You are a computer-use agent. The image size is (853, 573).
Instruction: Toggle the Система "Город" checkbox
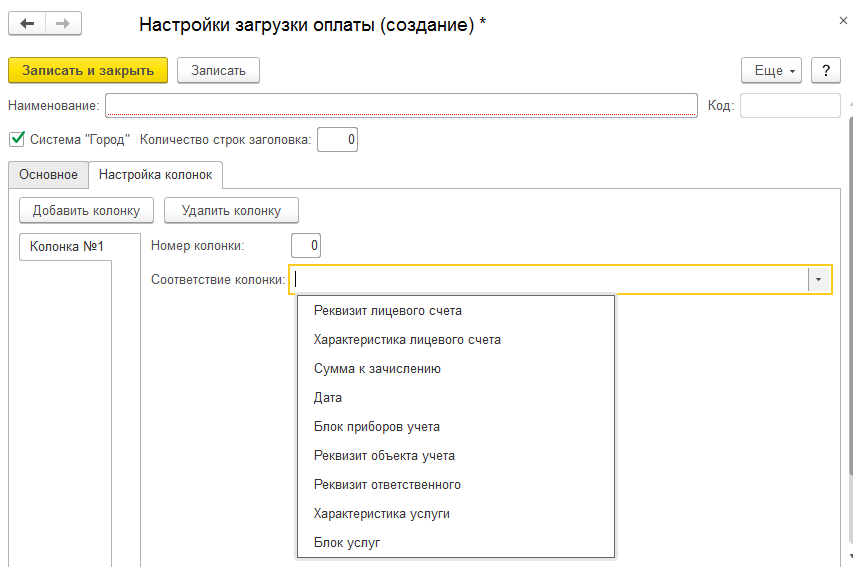[17, 139]
